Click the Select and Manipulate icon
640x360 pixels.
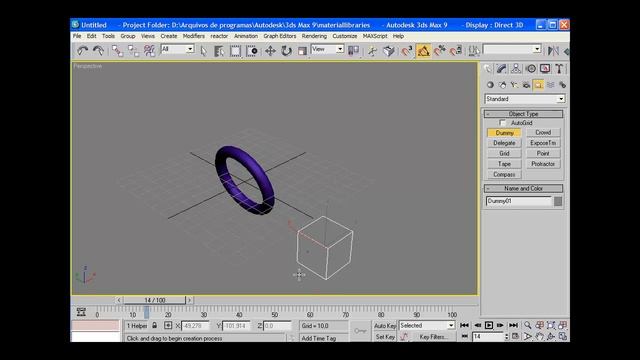tap(372, 51)
